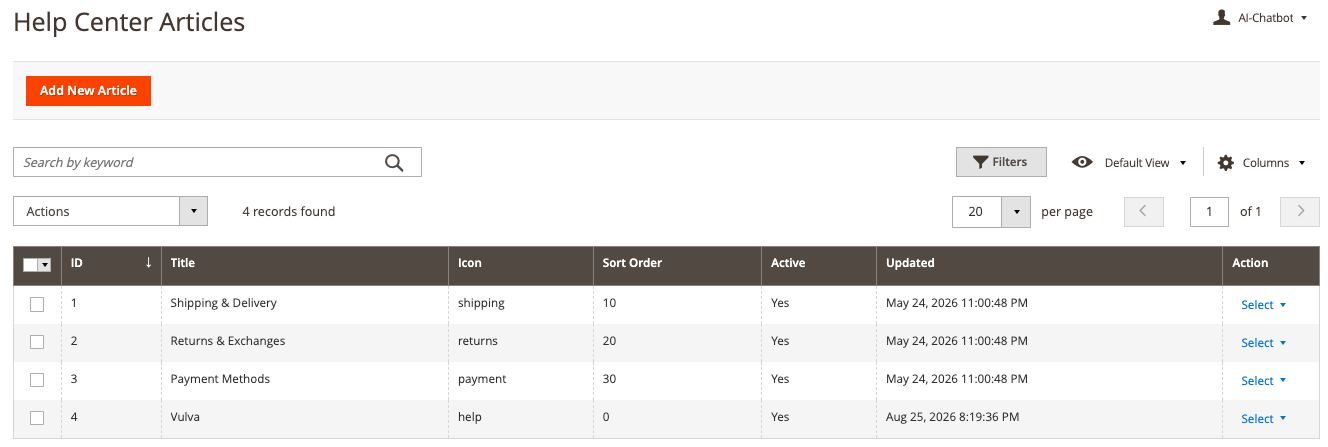Image resolution: width=1328 pixels, height=447 pixels.
Task: Click the Search by keyword field
Action: point(217,162)
